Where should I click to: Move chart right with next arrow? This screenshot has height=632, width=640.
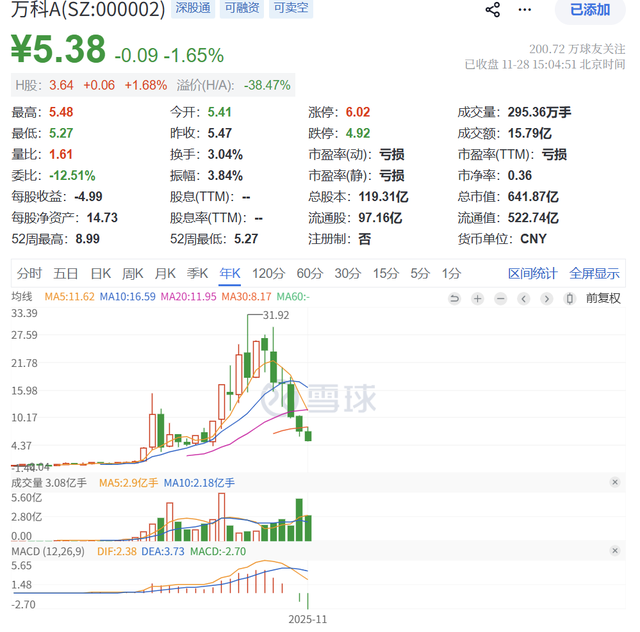[547, 299]
